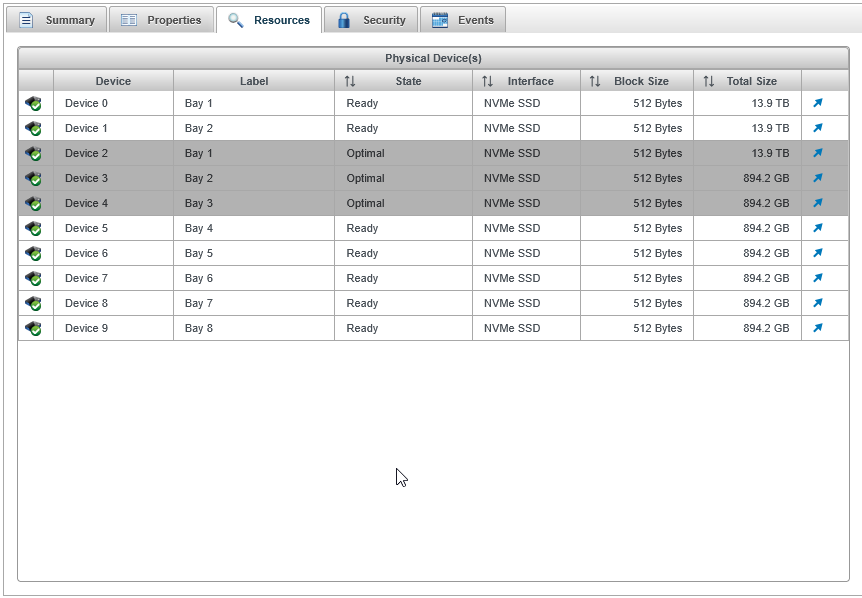Switch to the Summary tab

[x=58, y=20]
